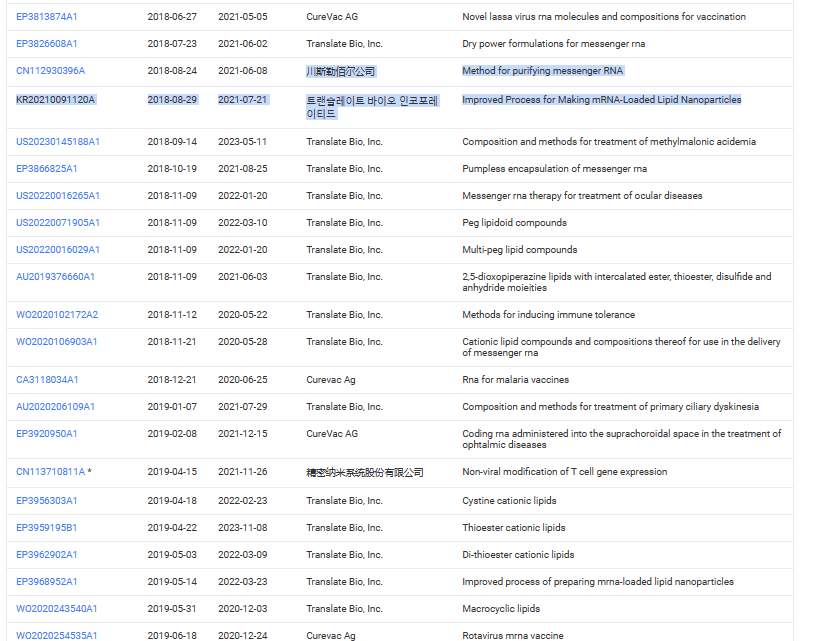
Task: Click priority date 2019-01-07
Action: click(x=172, y=407)
